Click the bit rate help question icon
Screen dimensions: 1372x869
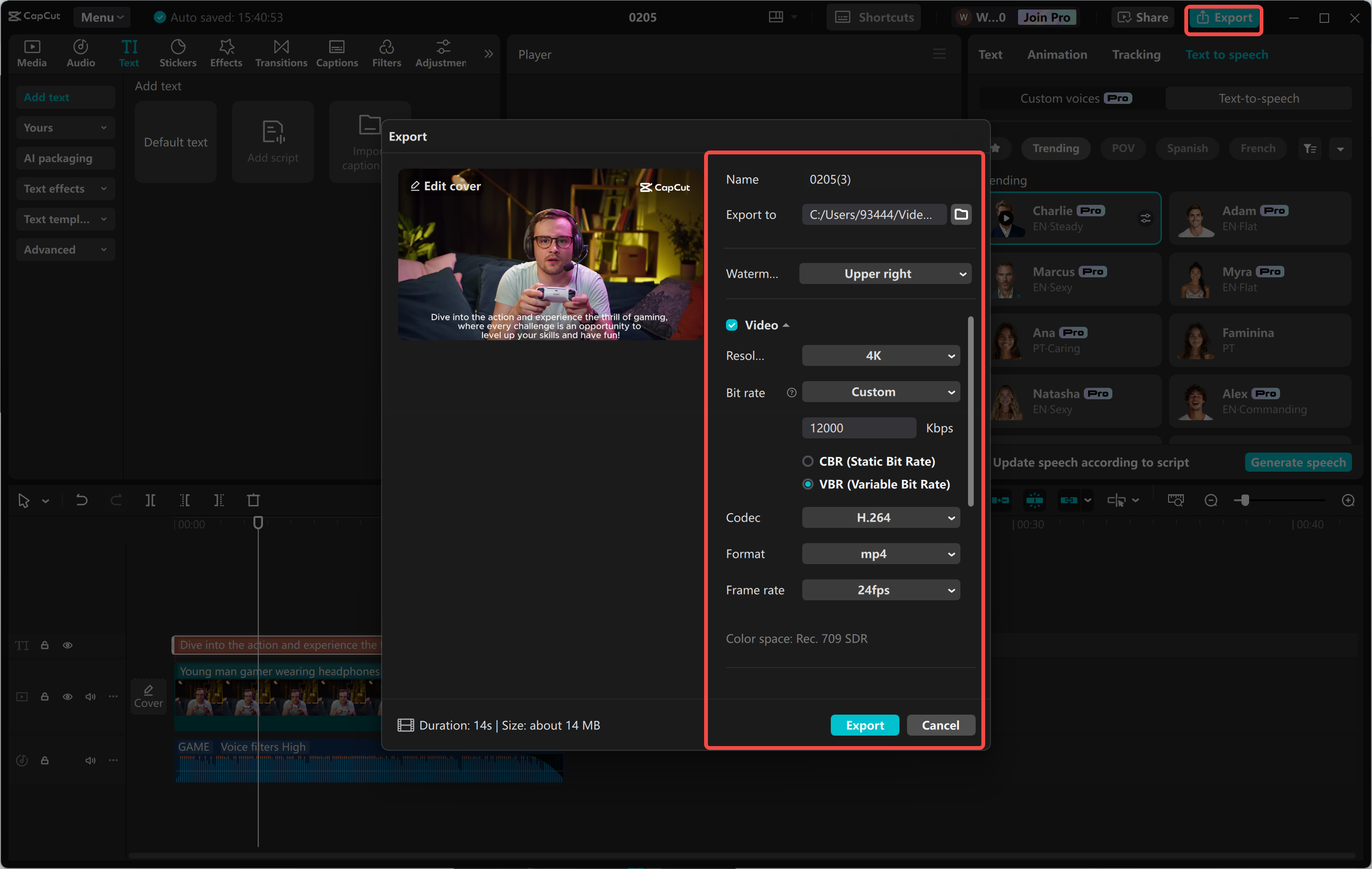pos(791,393)
